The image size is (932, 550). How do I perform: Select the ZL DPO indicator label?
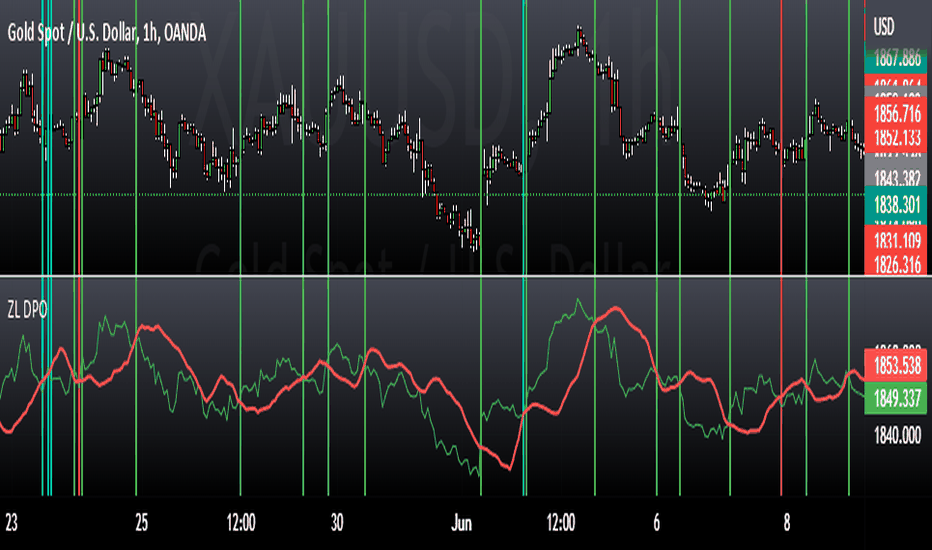(x=27, y=310)
